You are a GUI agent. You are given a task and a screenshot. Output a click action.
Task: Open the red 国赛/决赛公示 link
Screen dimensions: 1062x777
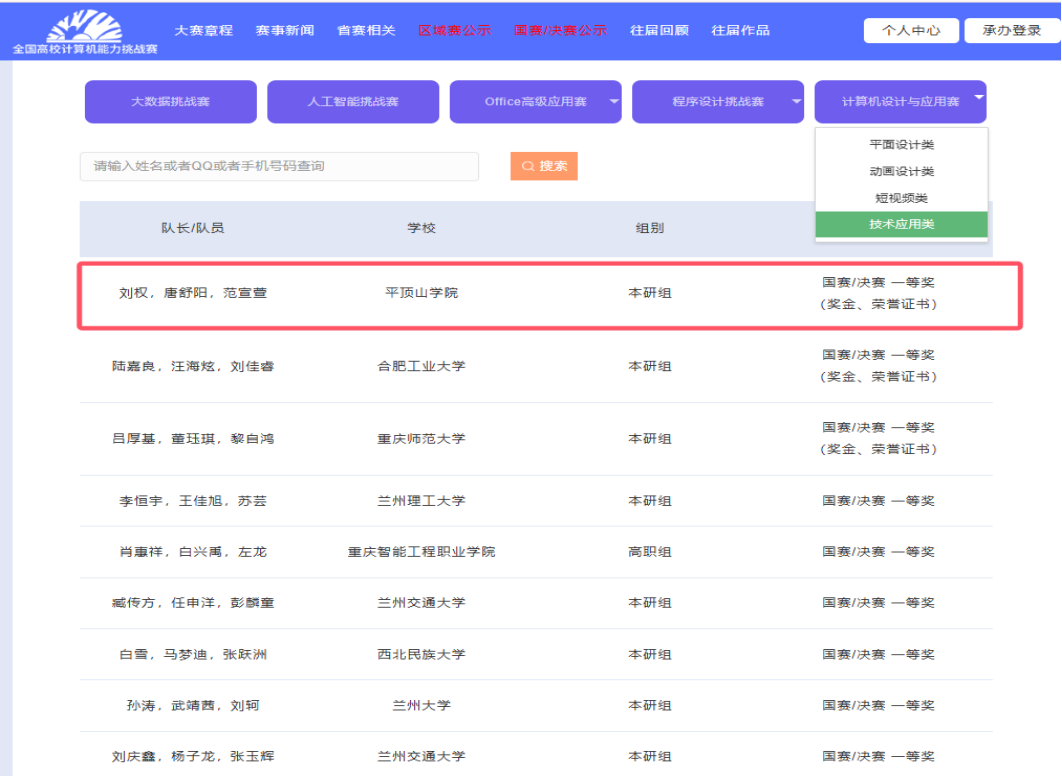tap(560, 30)
